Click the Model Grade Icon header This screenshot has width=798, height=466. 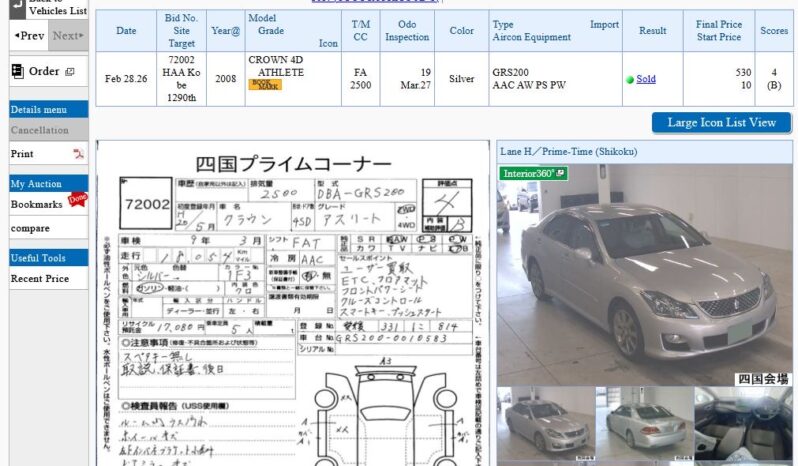pyautogui.click(x=293, y=31)
